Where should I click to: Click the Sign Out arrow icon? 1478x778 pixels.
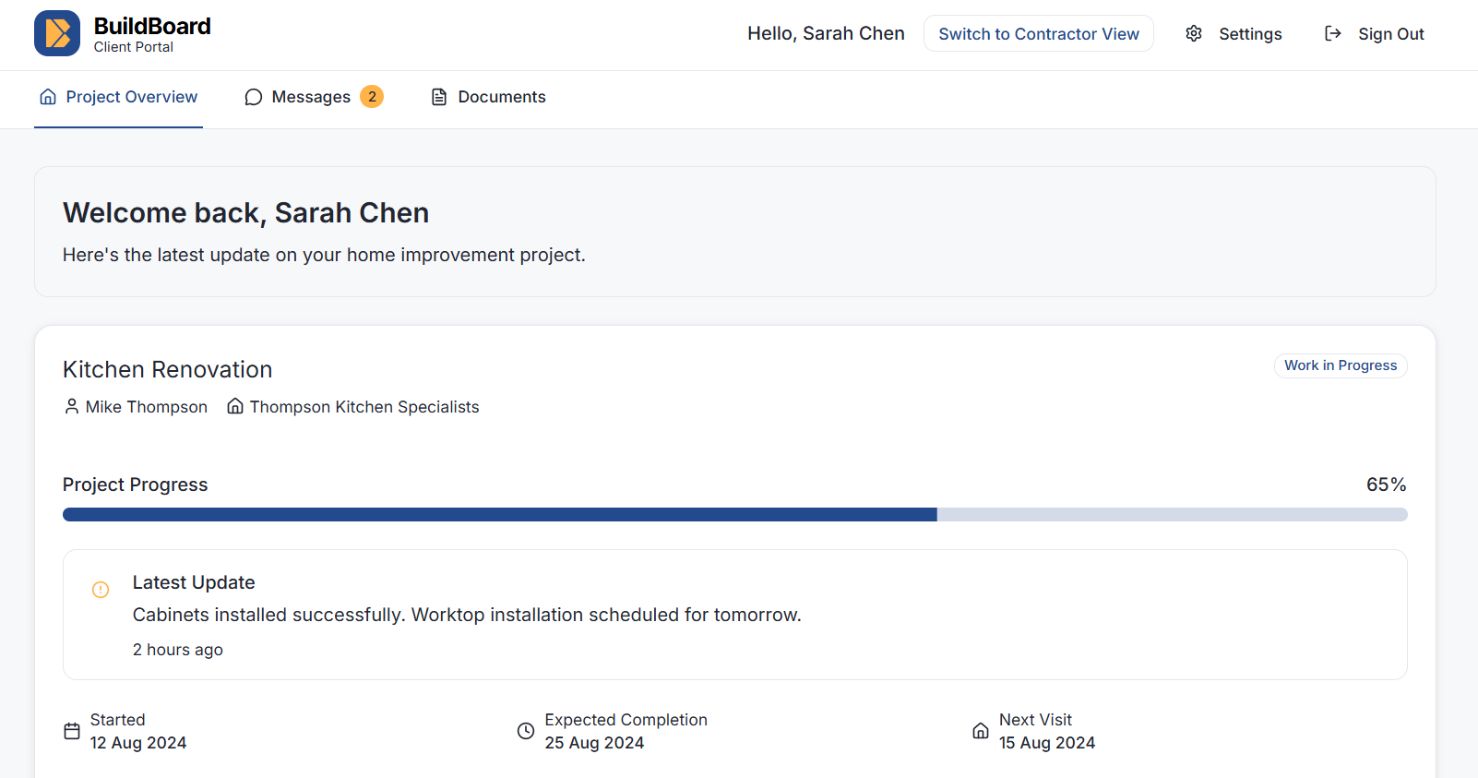(x=1334, y=33)
